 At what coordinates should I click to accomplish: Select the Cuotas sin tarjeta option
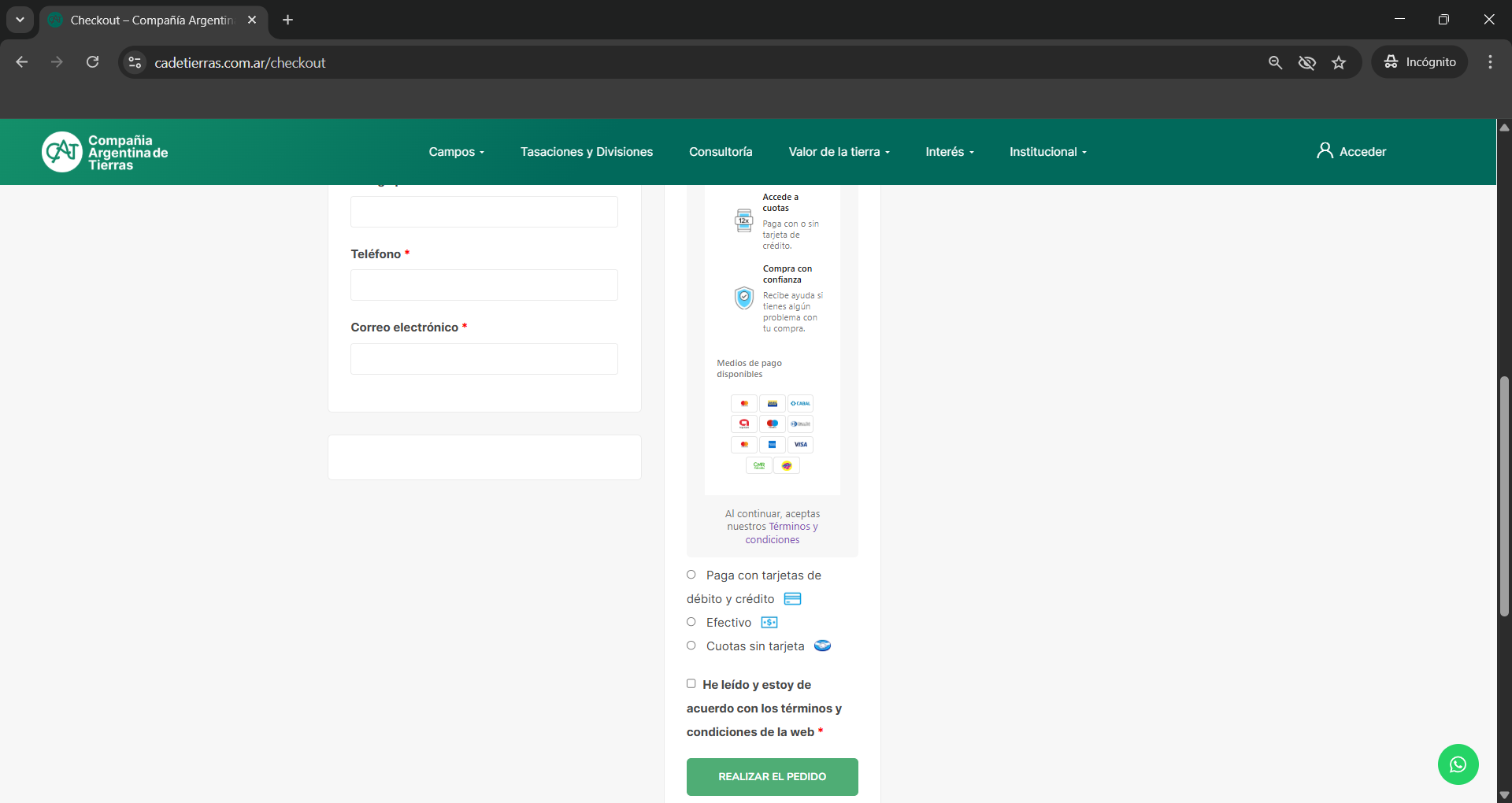pos(691,646)
